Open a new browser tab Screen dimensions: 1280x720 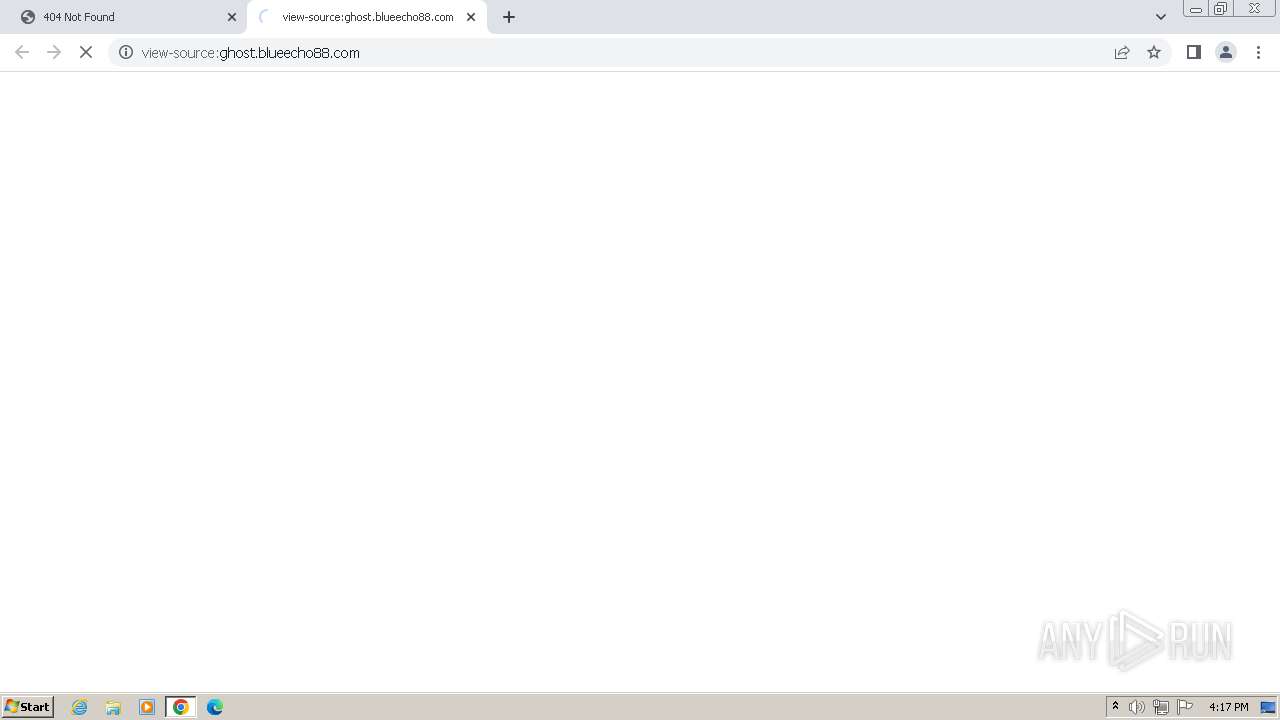tap(509, 17)
